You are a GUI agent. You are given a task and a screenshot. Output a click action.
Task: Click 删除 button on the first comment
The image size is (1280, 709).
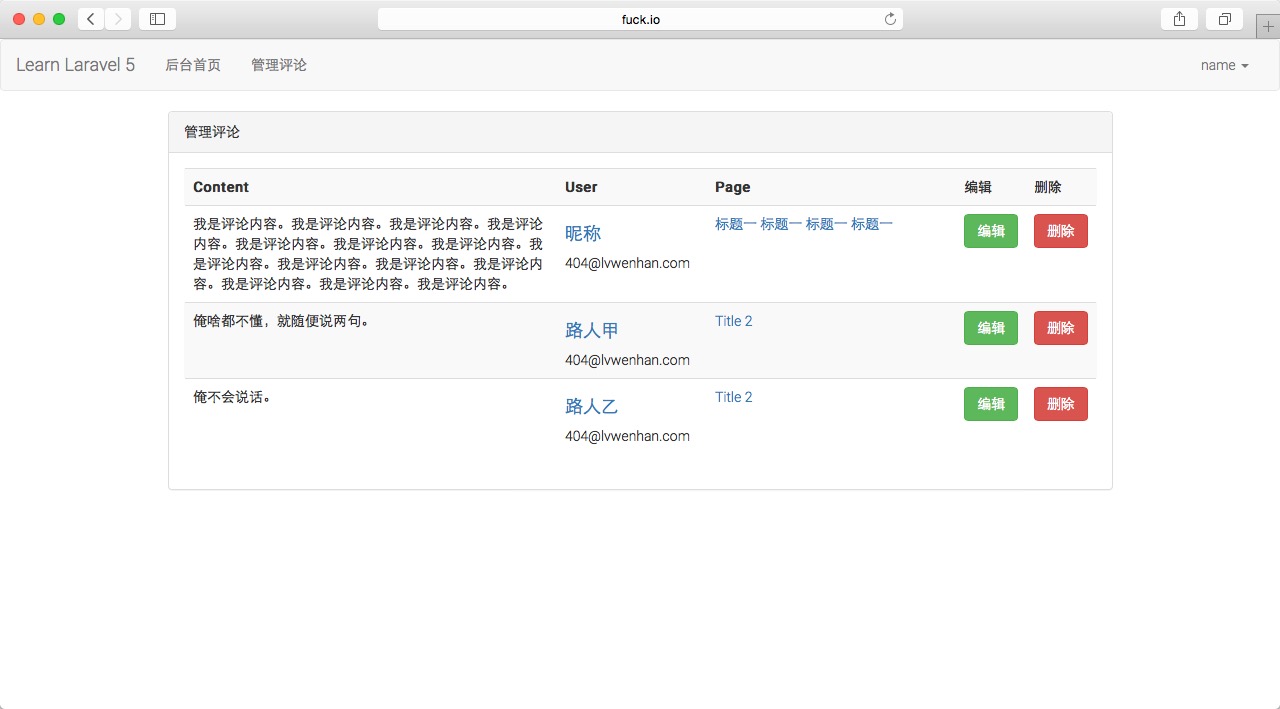(x=1060, y=231)
